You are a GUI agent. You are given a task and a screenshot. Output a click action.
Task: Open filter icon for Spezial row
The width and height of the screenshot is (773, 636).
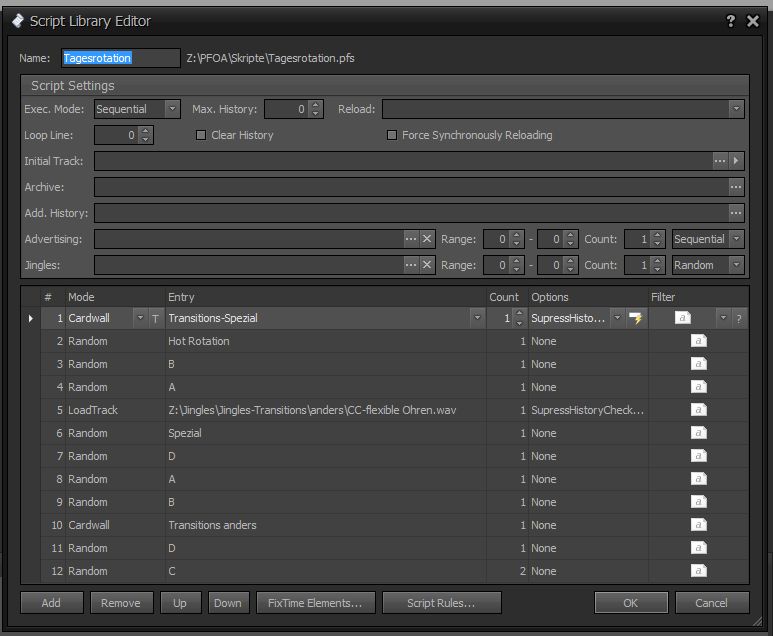pos(698,433)
